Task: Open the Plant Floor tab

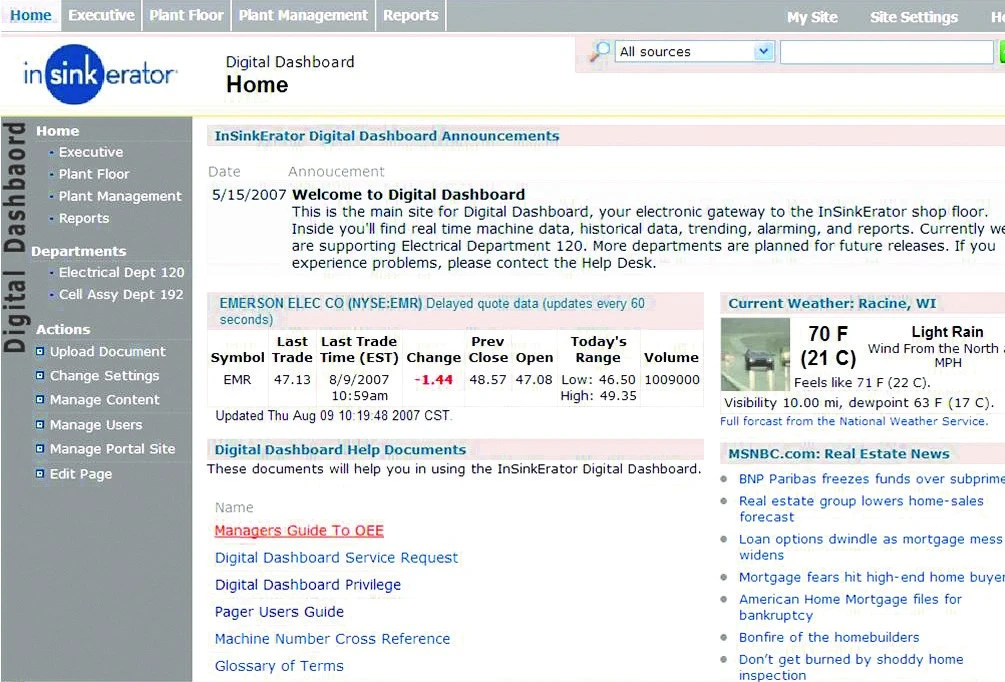Action: 186,15
